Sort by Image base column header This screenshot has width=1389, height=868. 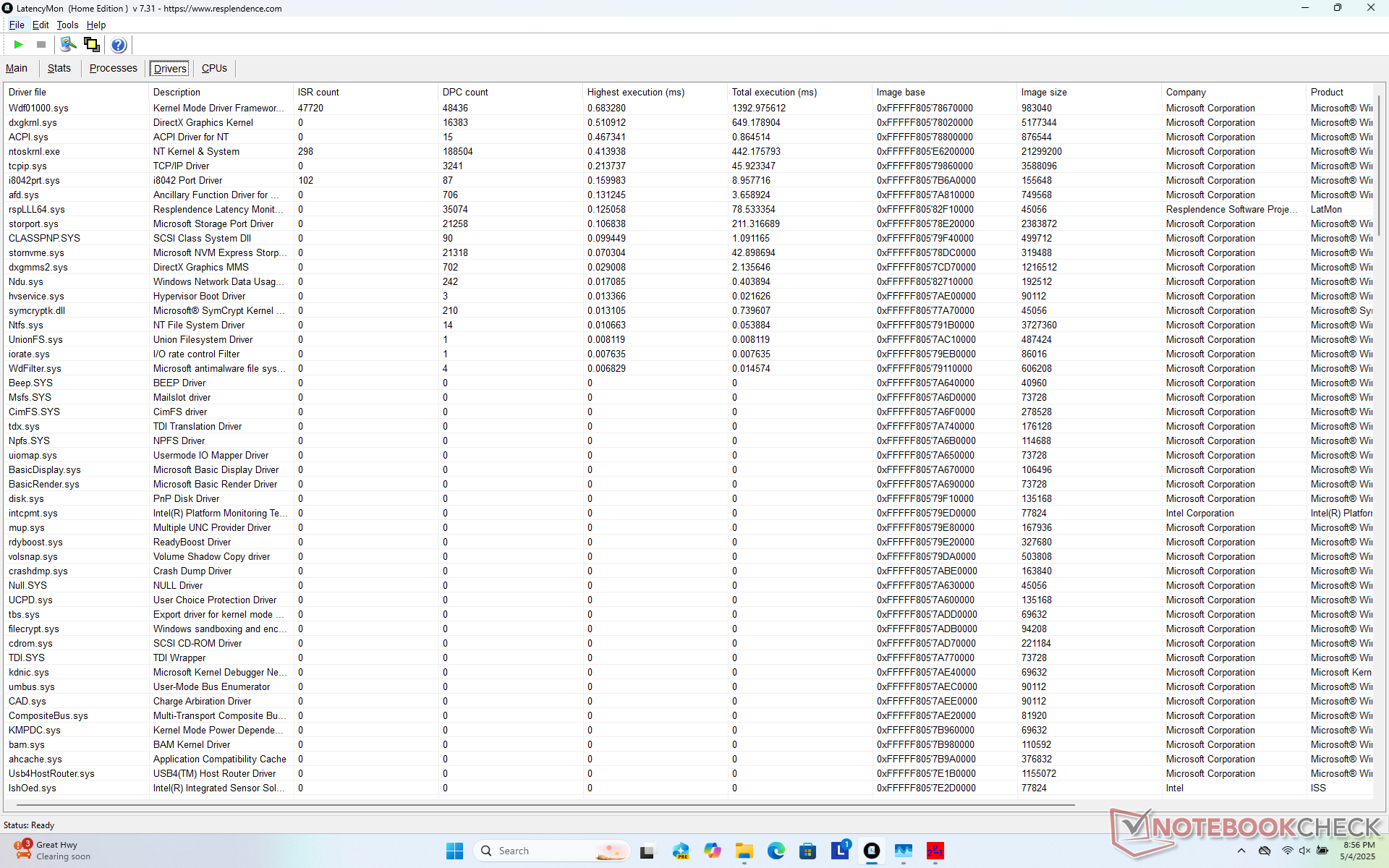click(945, 92)
